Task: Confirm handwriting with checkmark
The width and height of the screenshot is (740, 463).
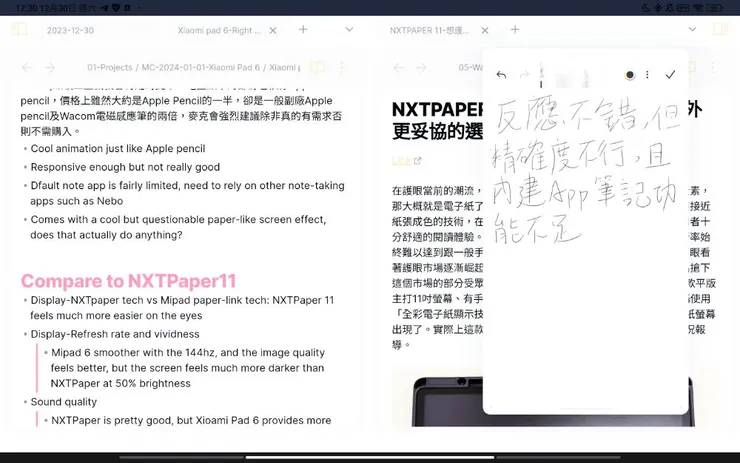Action: 670,75
